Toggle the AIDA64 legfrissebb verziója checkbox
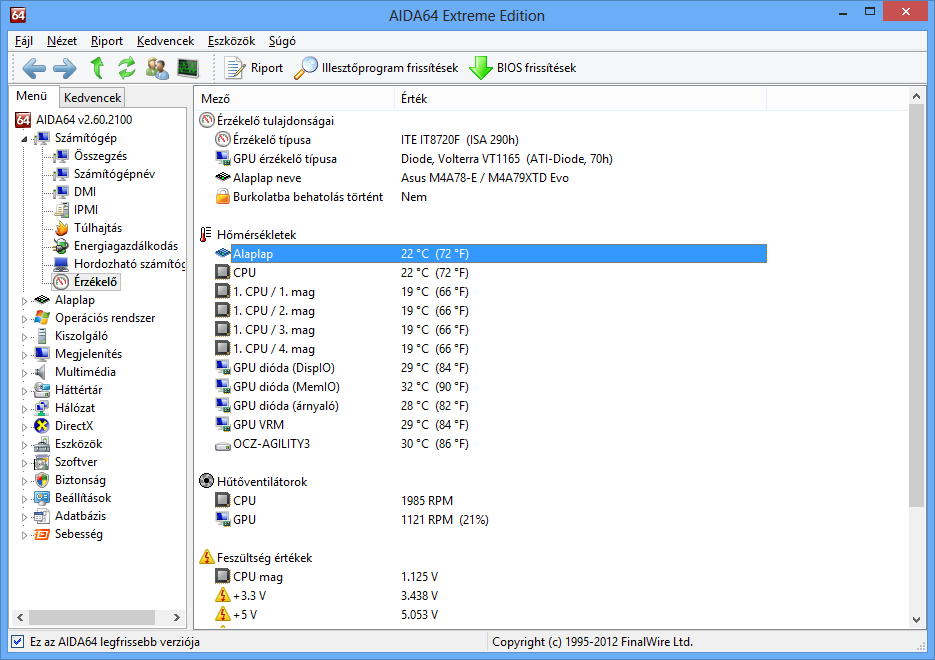Image resolution: width=935 pixels, height=660 pixels. coord(18,642)
